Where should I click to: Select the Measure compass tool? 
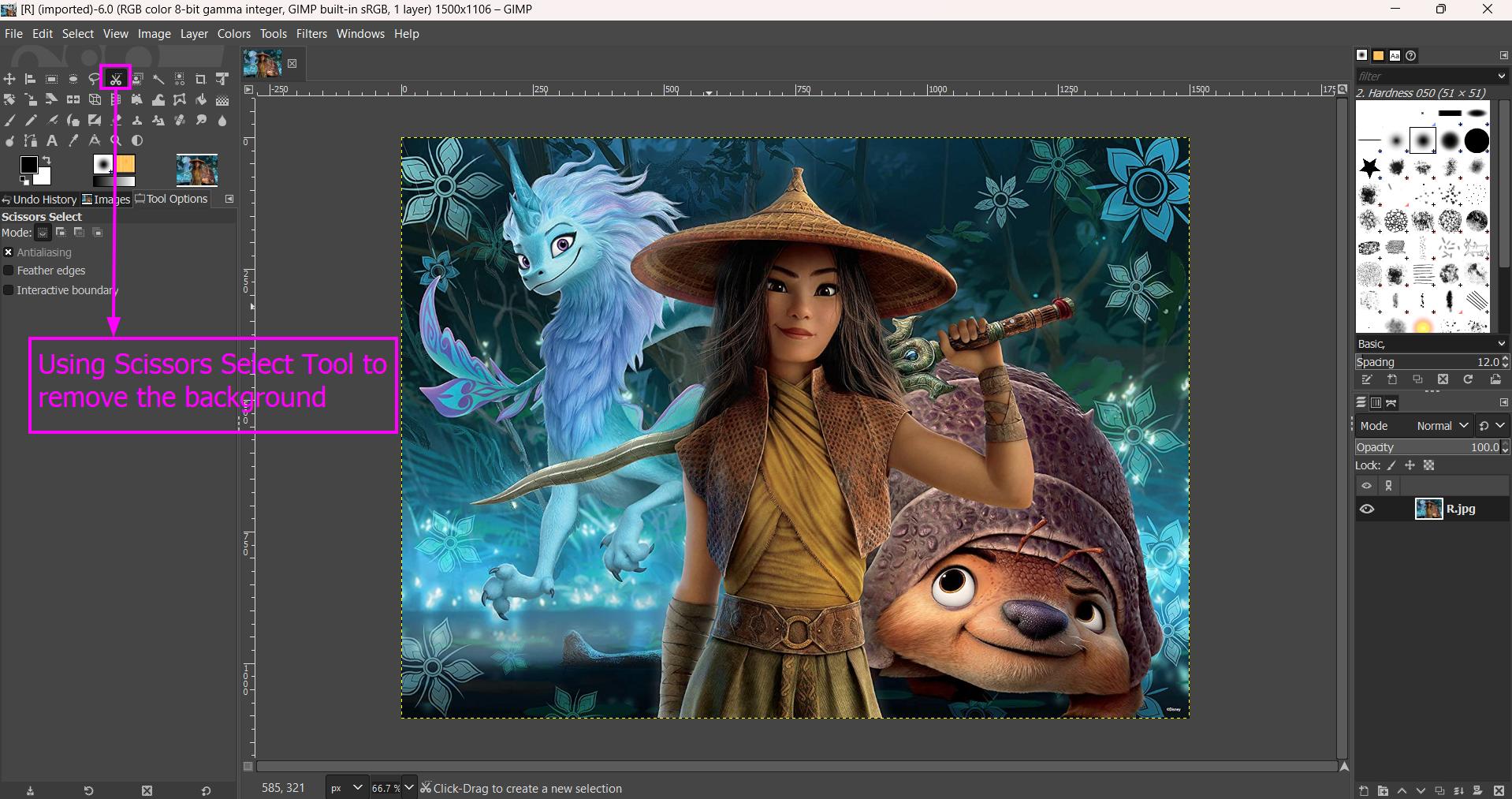point(95,140)
